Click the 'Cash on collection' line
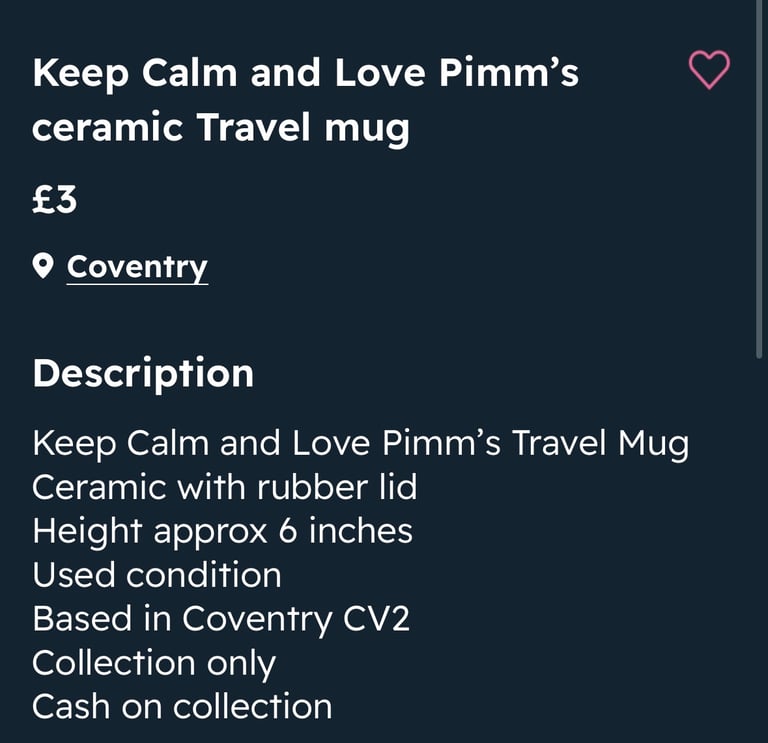 click(182, 706)
